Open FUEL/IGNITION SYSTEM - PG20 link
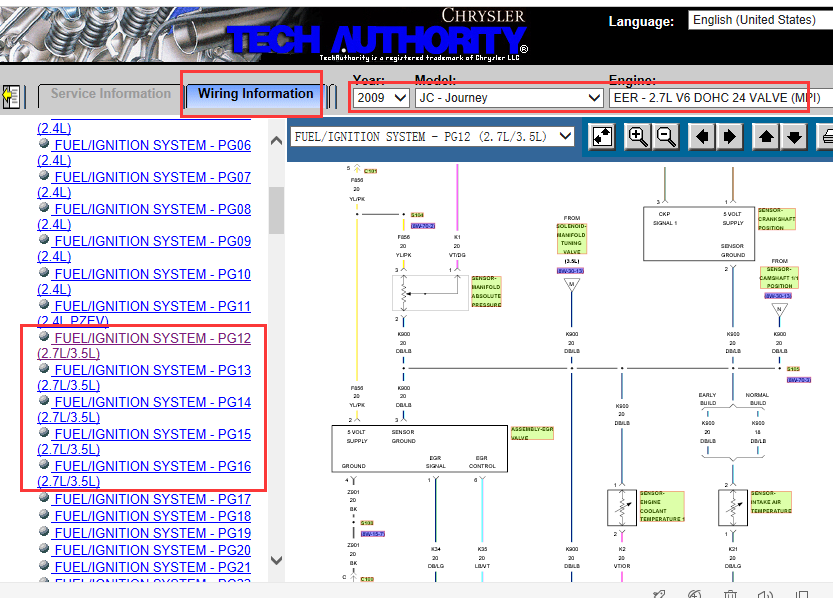Screen dimensions: 833x598 [152, 550]
